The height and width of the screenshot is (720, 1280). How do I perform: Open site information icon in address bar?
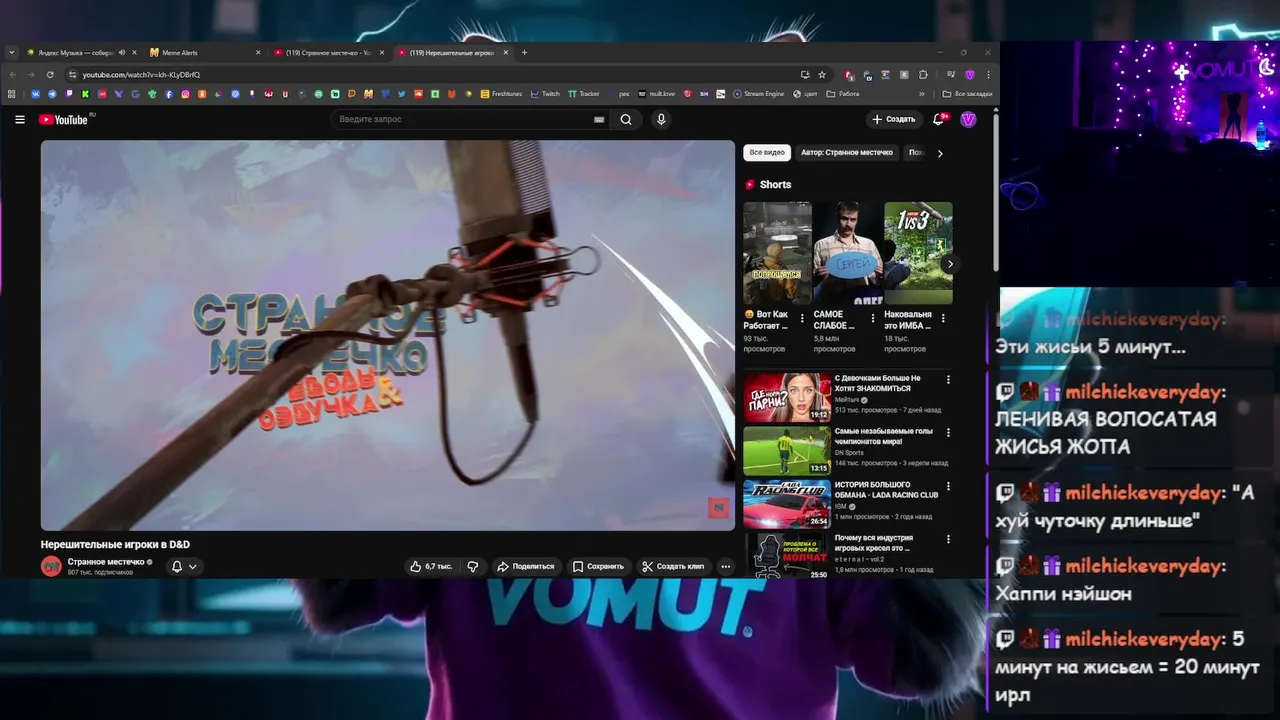click(x=72, y=75)
